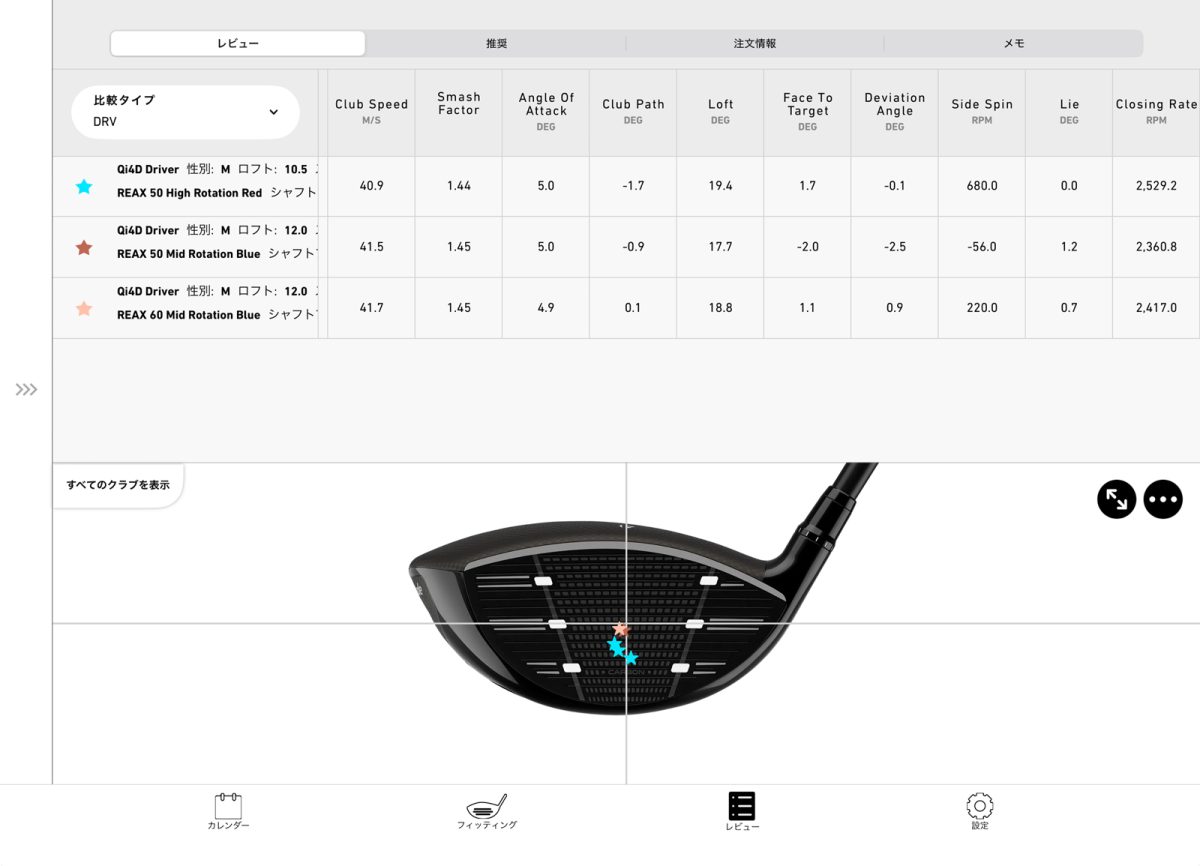The image size is (1200, 866).
Task: Open 設定 using the gear icon
Action: (x=979, y=804)
